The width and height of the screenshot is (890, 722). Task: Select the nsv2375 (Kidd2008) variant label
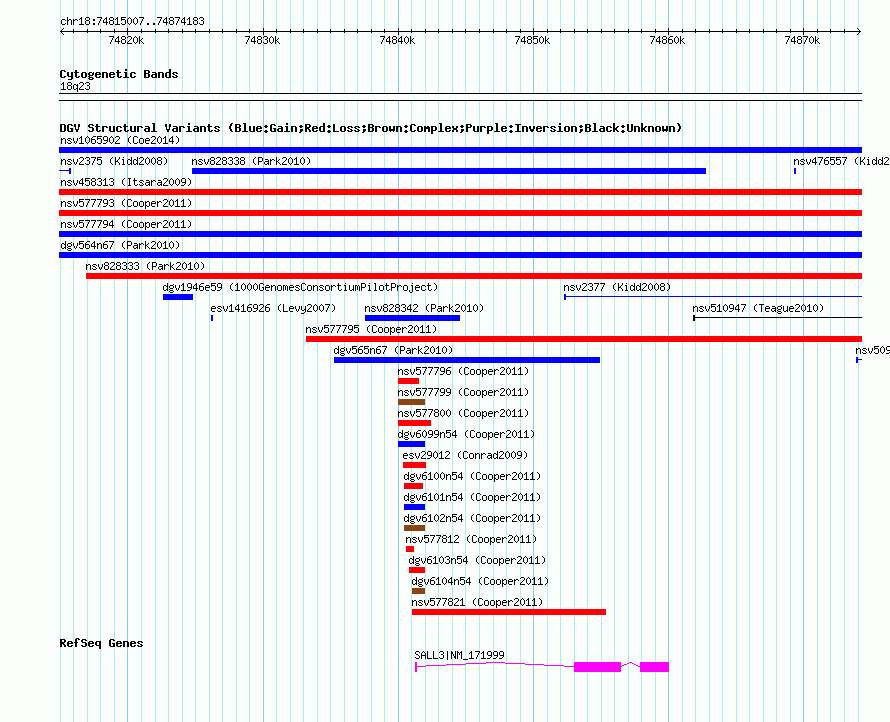click(114, 161)
